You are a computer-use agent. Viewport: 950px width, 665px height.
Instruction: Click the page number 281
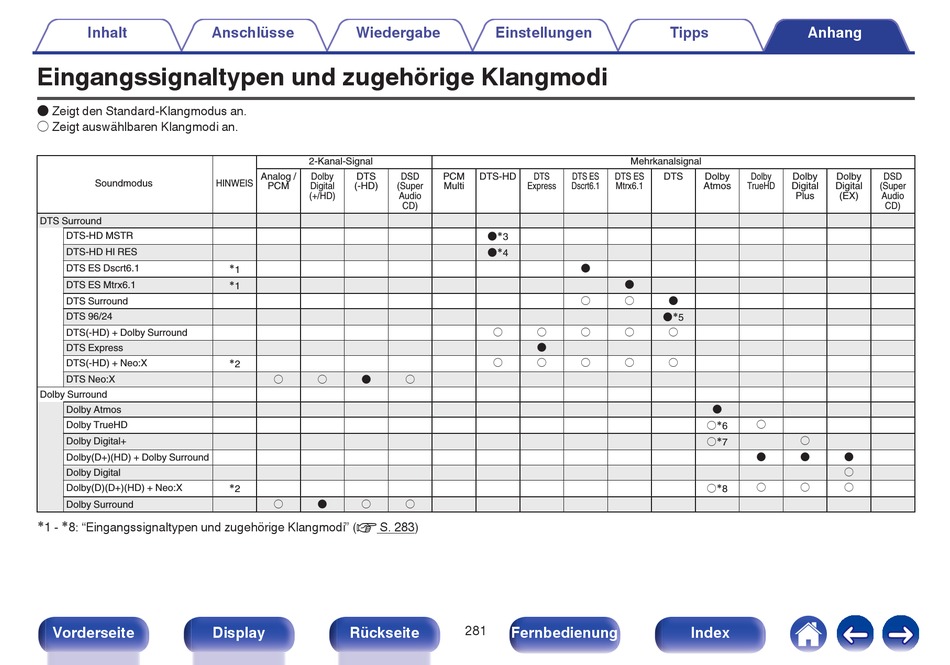click(475, 631)
